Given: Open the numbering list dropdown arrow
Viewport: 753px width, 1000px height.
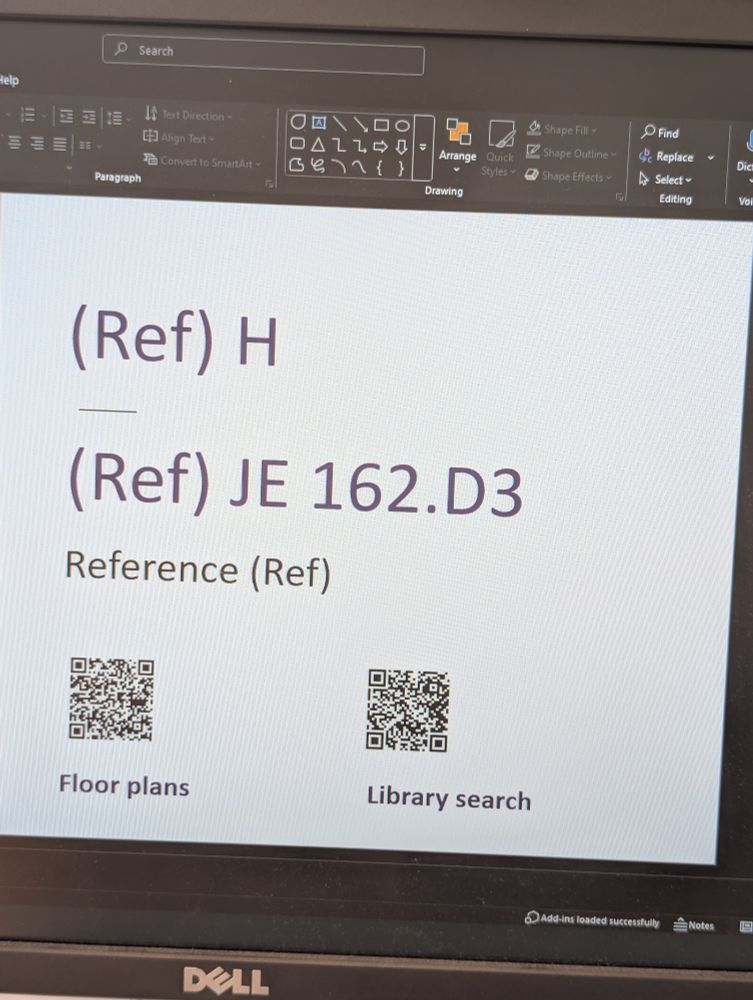Looking at the screenshot, I should pos(44,115).
